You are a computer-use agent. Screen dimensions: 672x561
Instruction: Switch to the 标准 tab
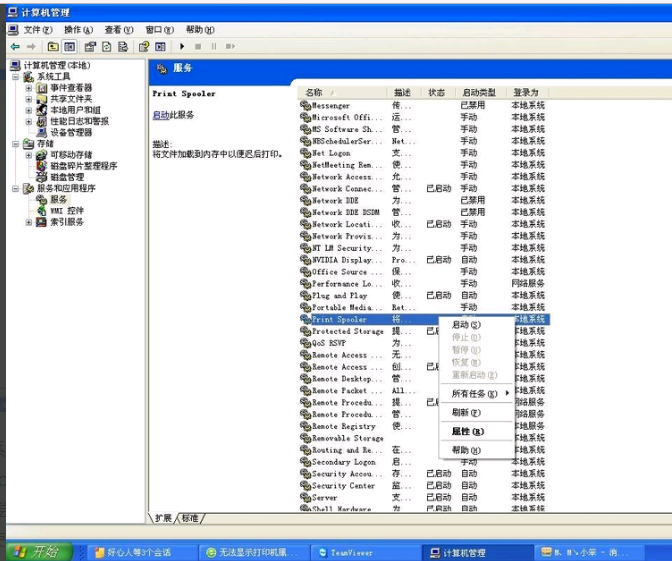(x=190, y=518)
